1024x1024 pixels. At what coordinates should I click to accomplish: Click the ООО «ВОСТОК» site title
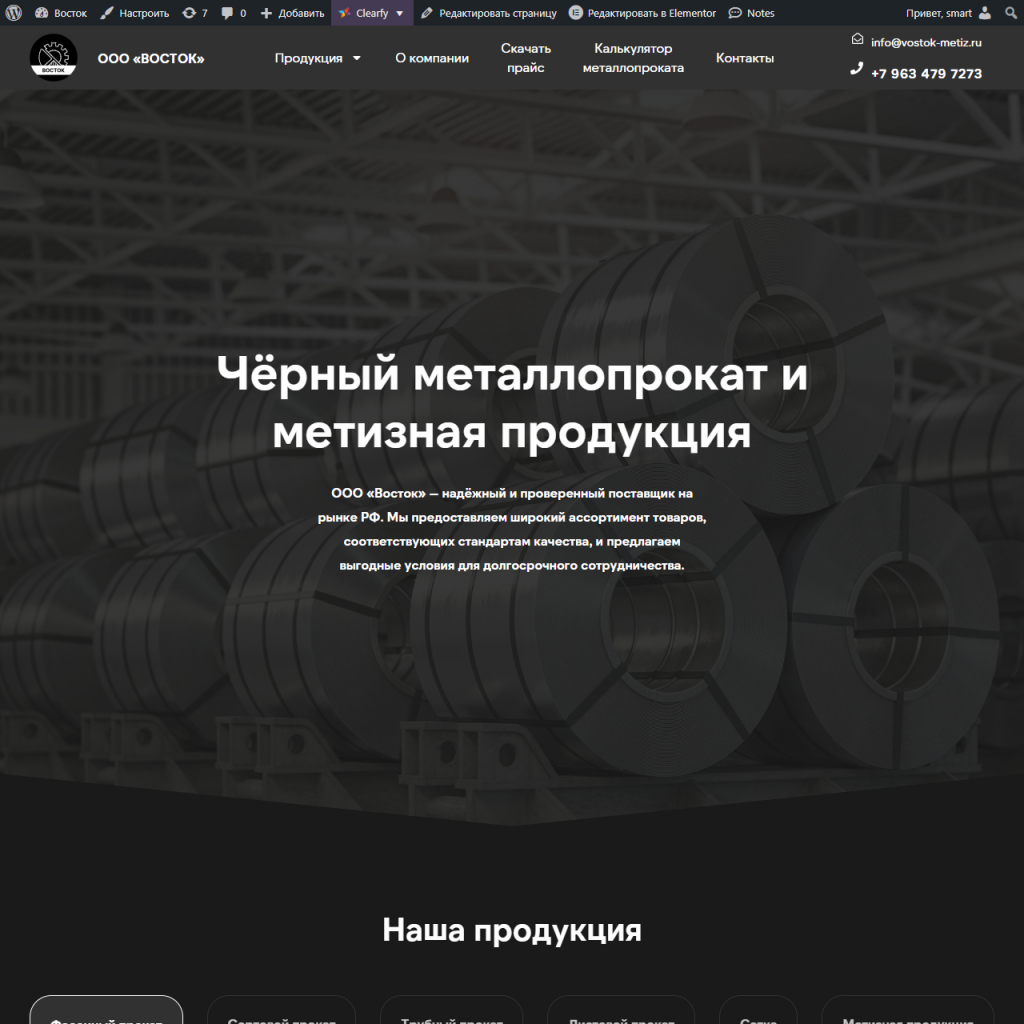(x=151, y=59)
